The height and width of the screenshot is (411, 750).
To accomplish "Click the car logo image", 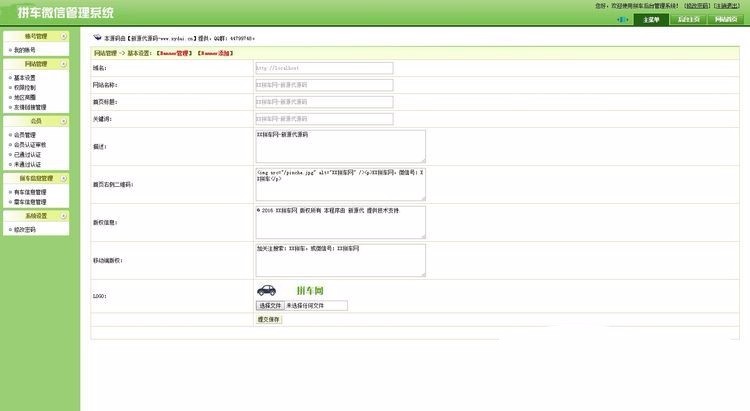I will 266,290.
